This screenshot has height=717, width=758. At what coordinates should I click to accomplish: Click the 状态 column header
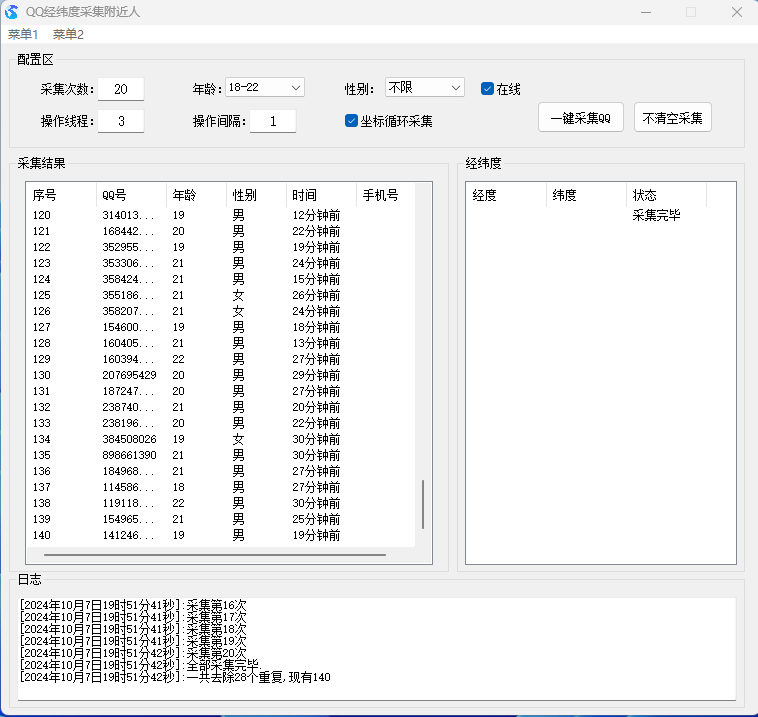[x=666, y=195]
